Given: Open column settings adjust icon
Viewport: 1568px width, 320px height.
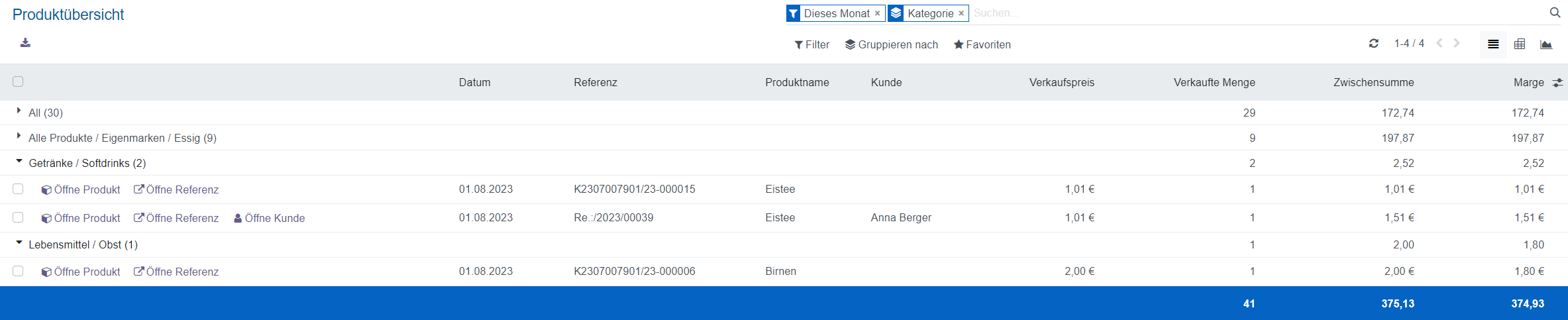Looking at the screenshot, I should pyautogui.click(x=1557, y=83).
